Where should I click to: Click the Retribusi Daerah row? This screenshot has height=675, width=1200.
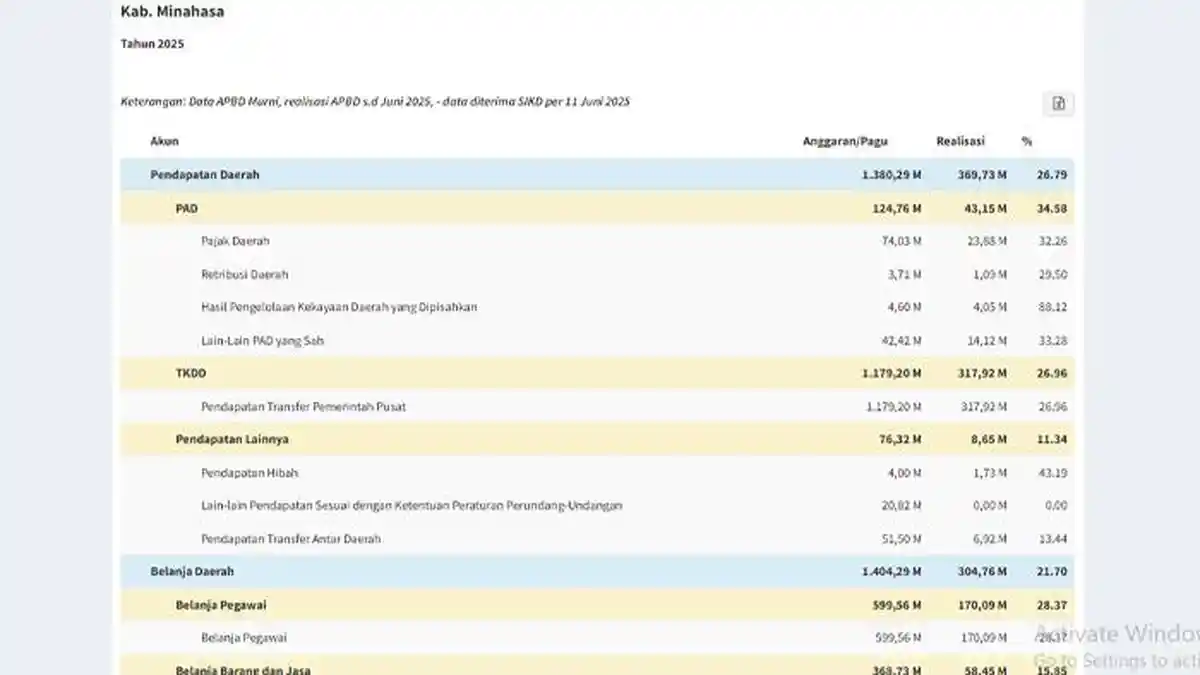(x=597, y=274)
